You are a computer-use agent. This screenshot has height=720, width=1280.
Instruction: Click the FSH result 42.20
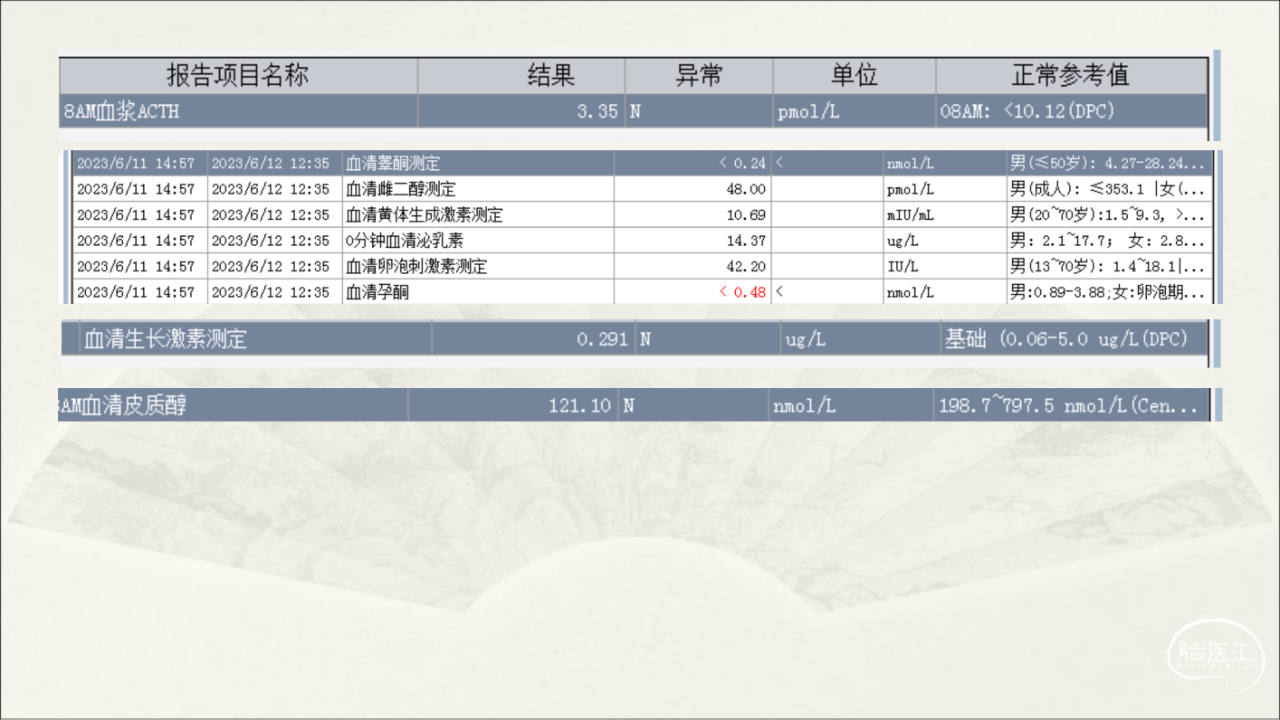coord(747,267)
